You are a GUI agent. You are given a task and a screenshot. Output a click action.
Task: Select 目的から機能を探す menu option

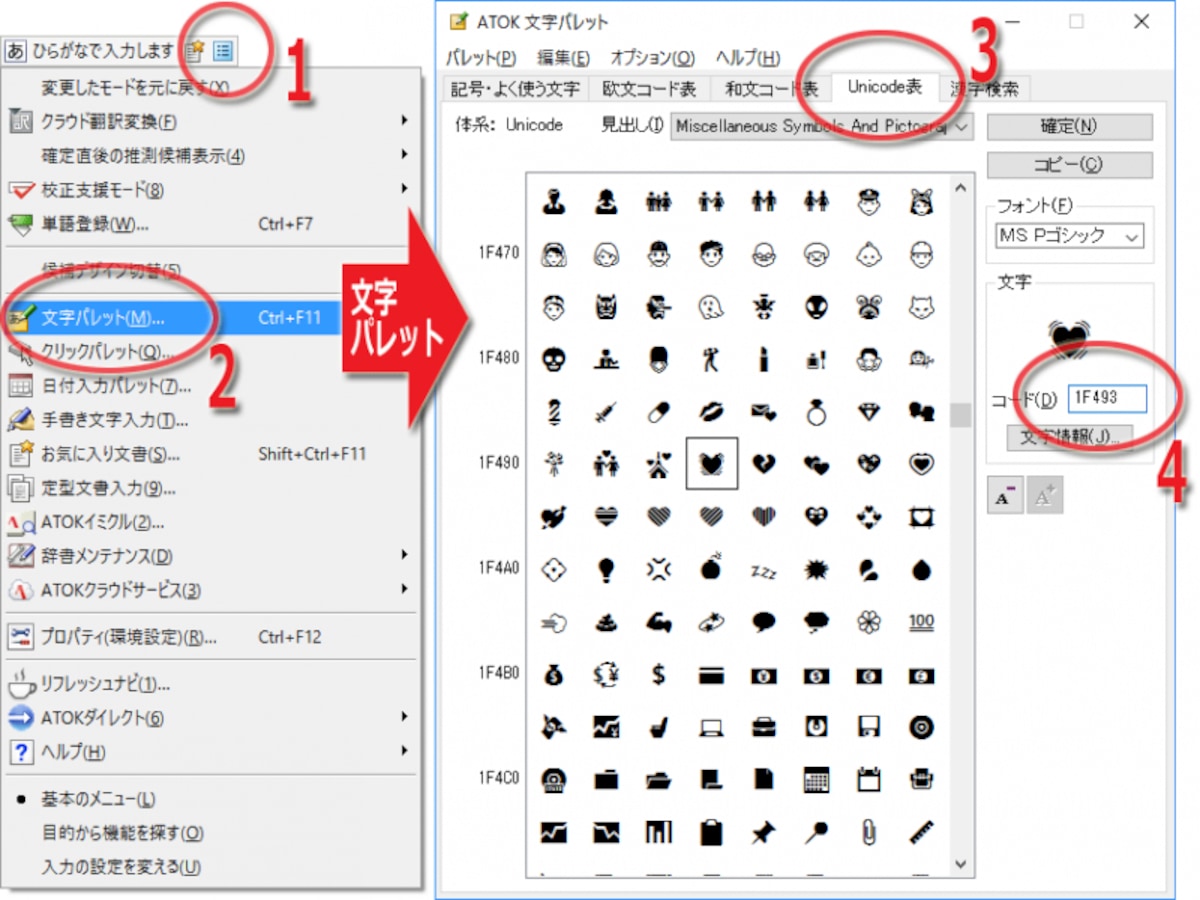tap(123, 833)
